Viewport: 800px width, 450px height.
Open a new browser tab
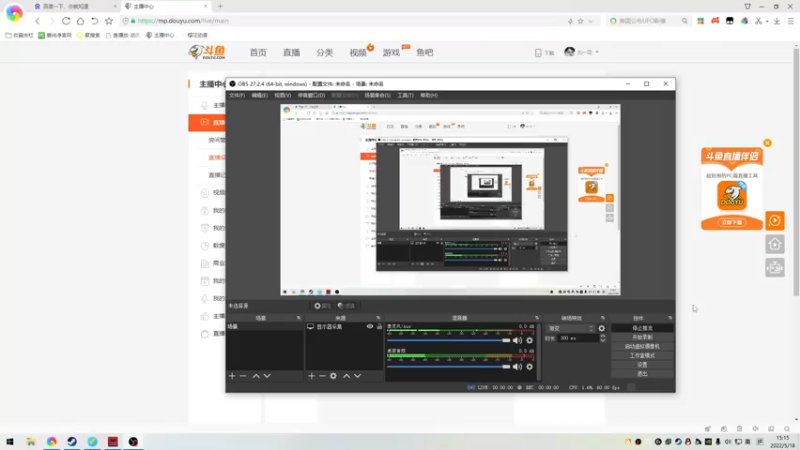[x=220, y=6]
